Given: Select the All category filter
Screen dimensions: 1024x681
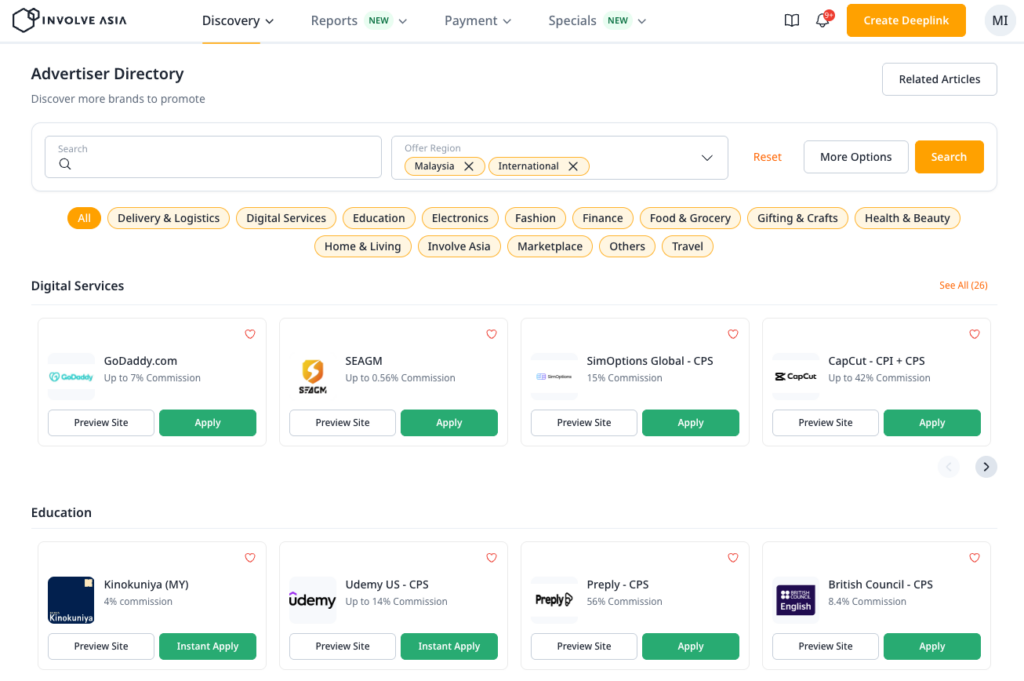Looking at the screenshot, I should (x=84, y=218).
